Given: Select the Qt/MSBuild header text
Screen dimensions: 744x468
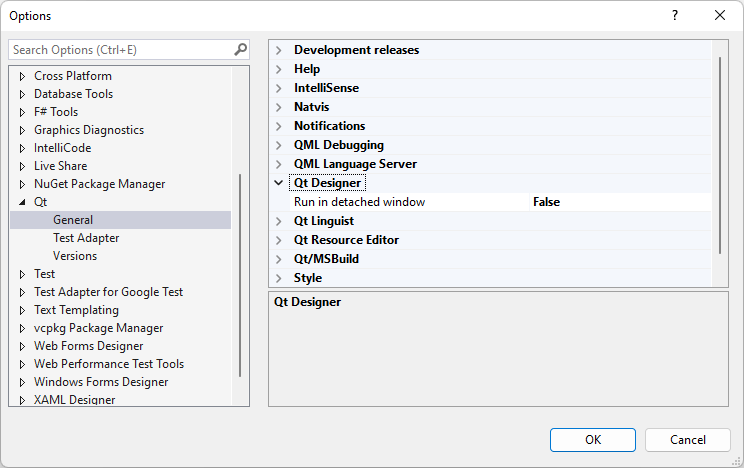Looking at the screenshot, I should [326, 259].
